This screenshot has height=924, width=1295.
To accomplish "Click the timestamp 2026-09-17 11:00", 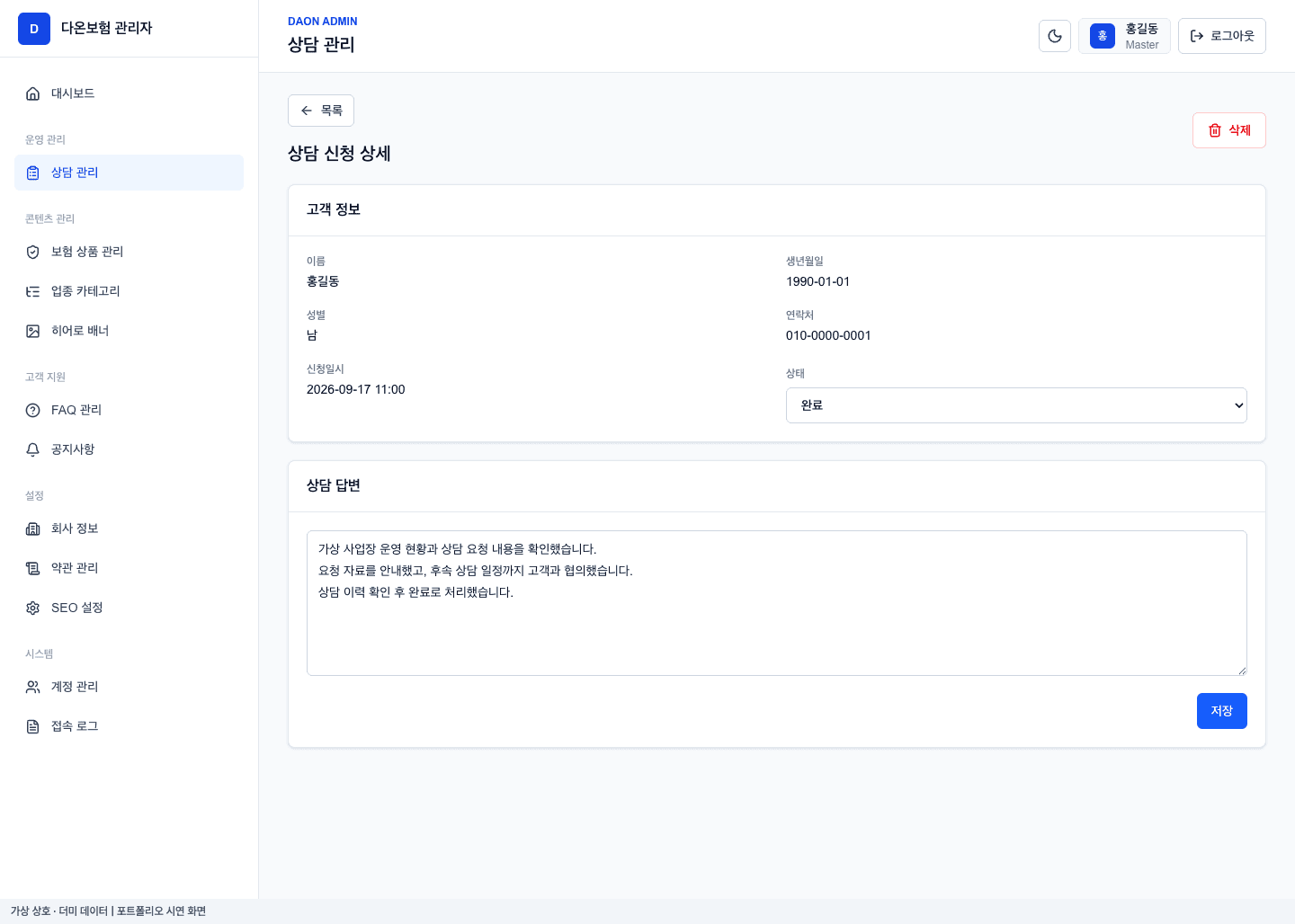I will (x=356, y=389).
